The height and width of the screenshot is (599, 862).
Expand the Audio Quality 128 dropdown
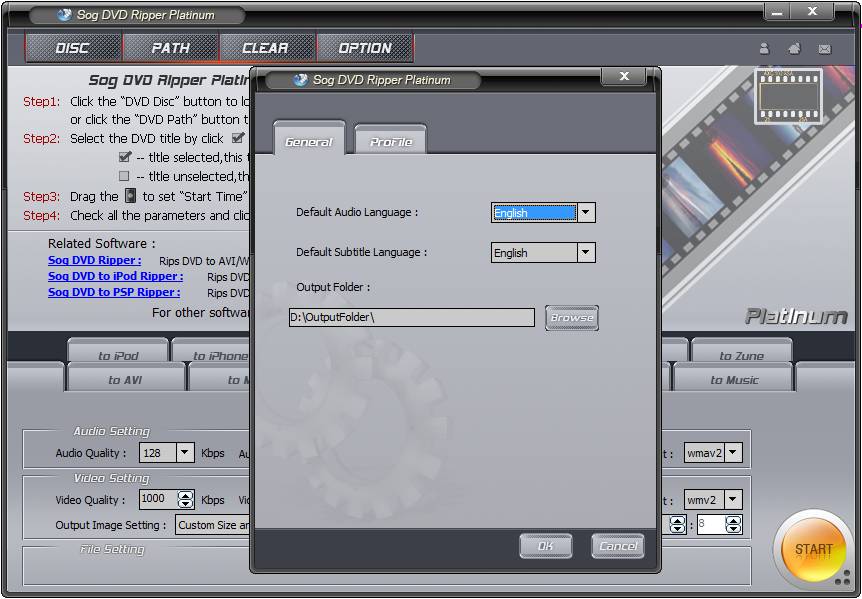[185, 453]
